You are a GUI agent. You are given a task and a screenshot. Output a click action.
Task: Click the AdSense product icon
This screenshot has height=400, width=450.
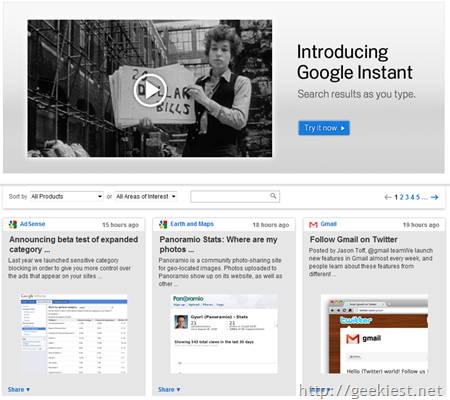coord(13,224)
